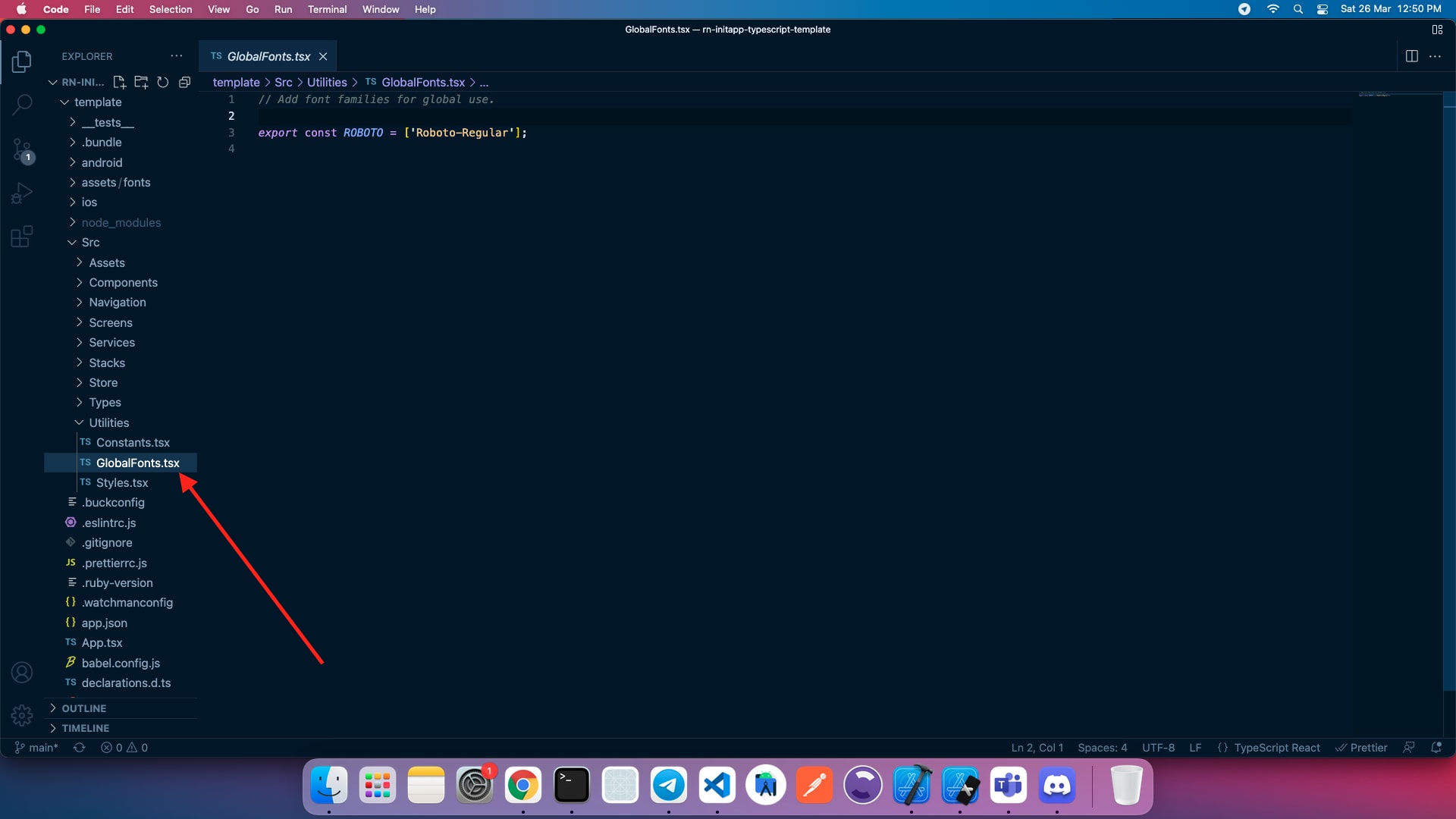Open macOS Control Center icon

pyautogui.click(x=1323, y=9)
